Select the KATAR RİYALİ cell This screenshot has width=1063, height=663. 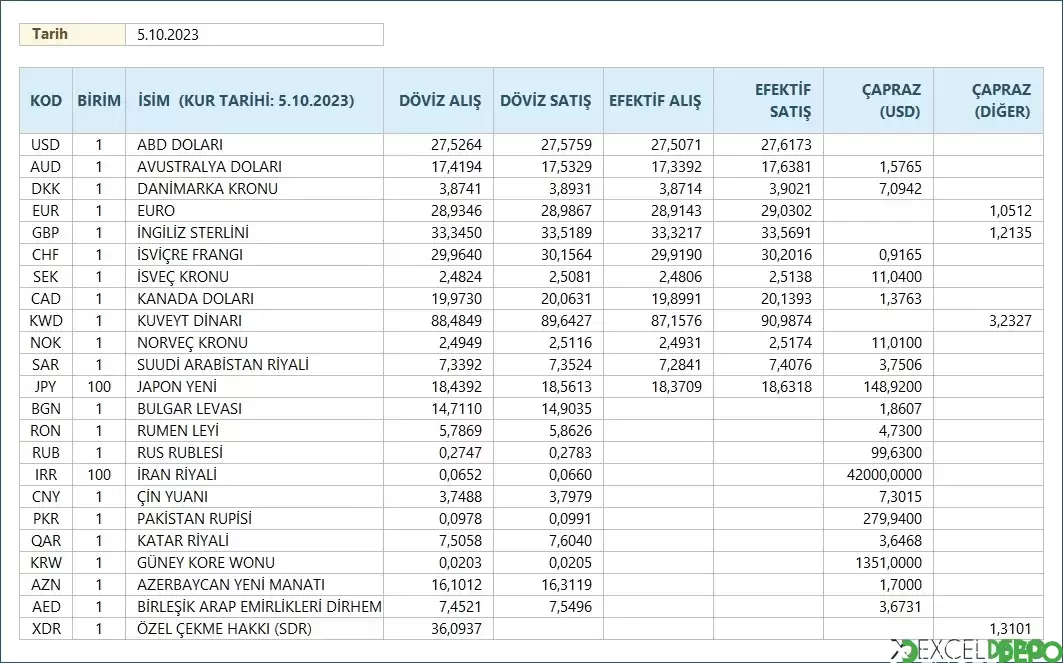tap(254, 541)
